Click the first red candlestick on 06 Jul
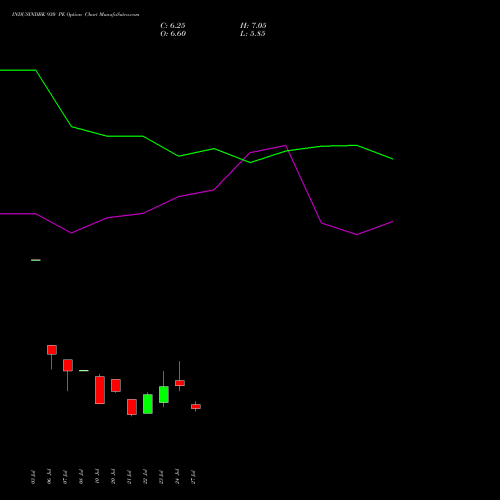The width and height of the screenshot is (500, 500). (x=52, y=350)
